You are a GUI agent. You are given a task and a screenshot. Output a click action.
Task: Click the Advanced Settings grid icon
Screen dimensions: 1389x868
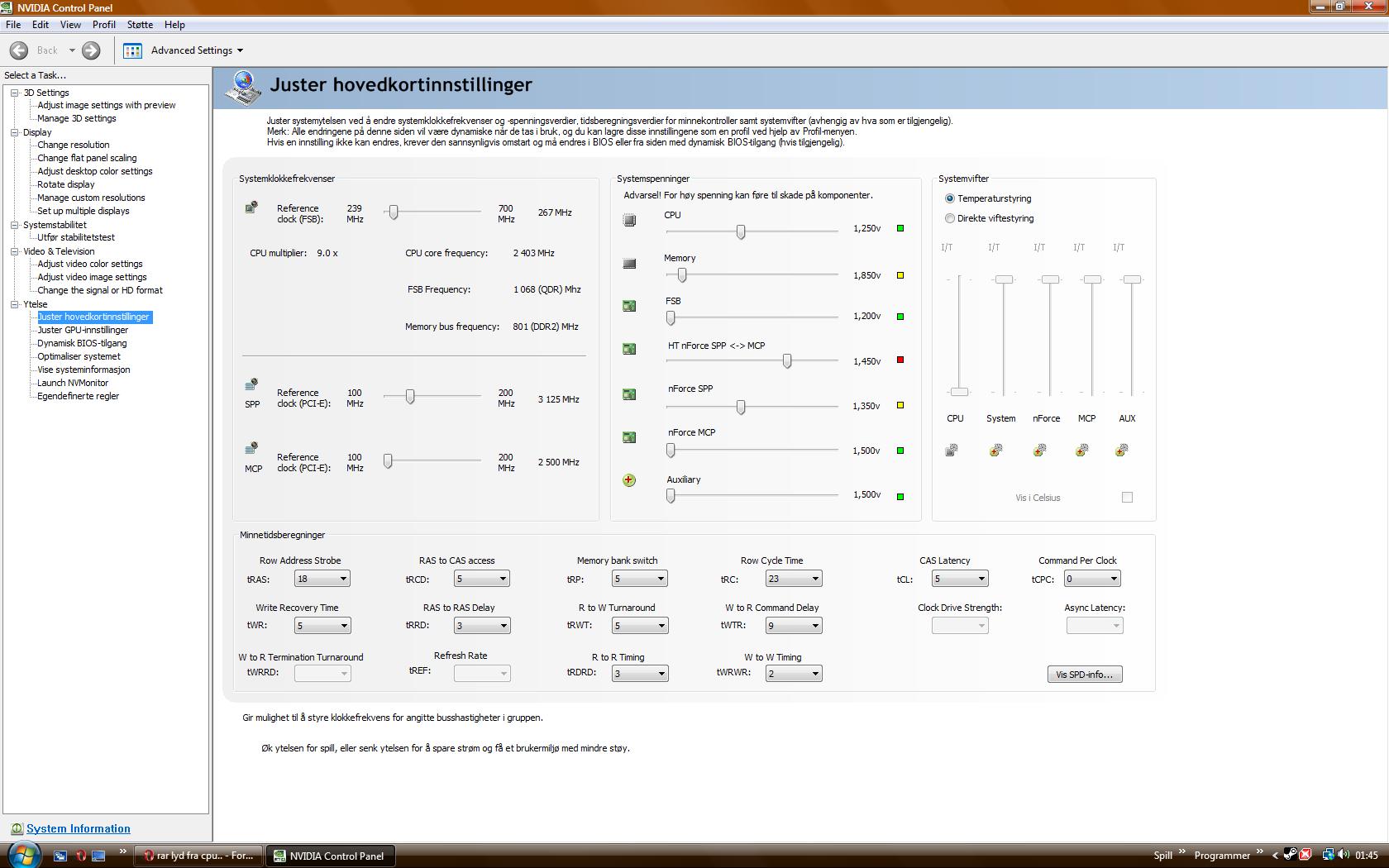(x=132, y=50)
